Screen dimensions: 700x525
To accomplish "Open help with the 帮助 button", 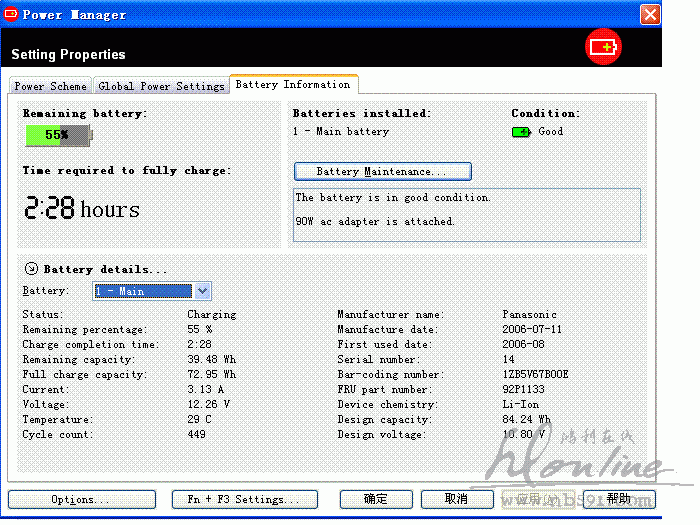I will click(618, 499).
